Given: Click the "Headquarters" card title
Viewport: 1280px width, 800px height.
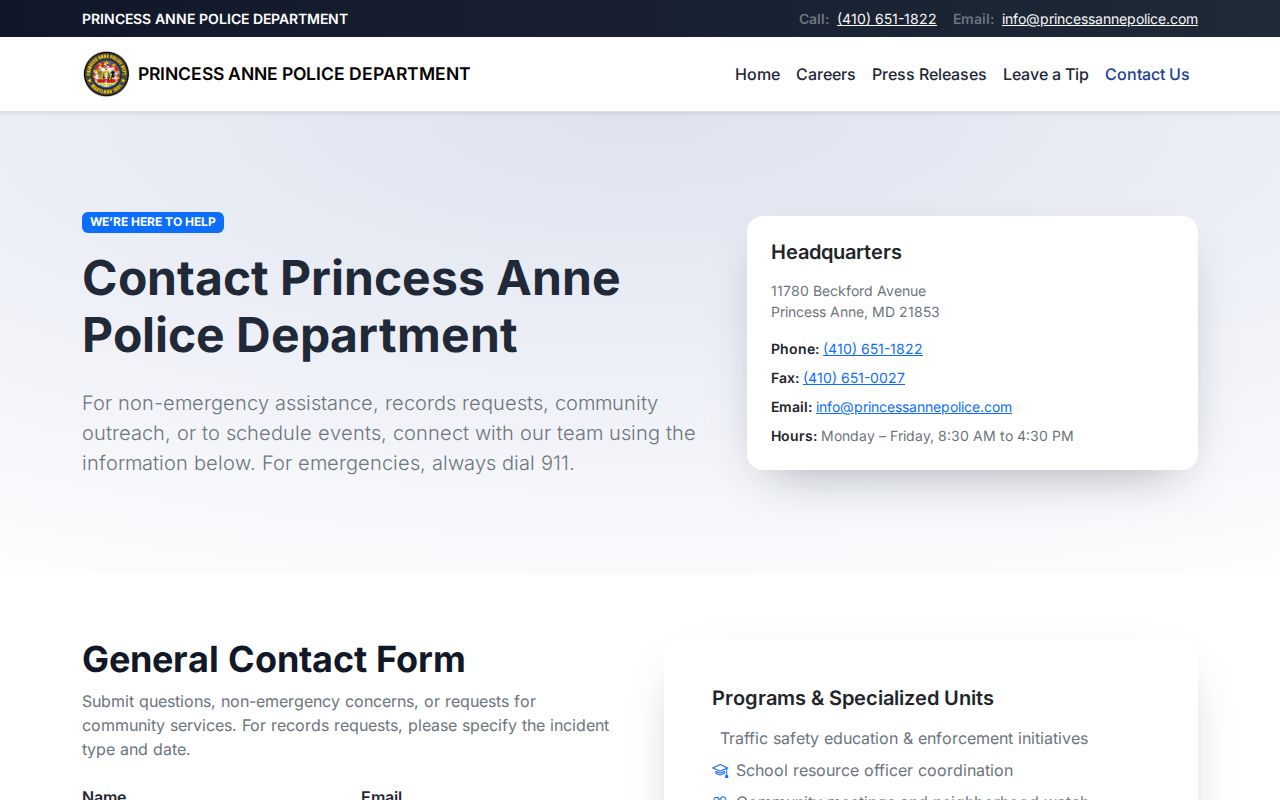Looking at the screenshot, I should coord(836,252).
